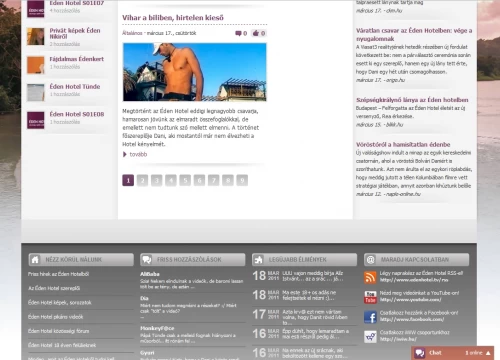Go to page 2 of articles
This screenshot has height=360, width=500.
(142, 180)
